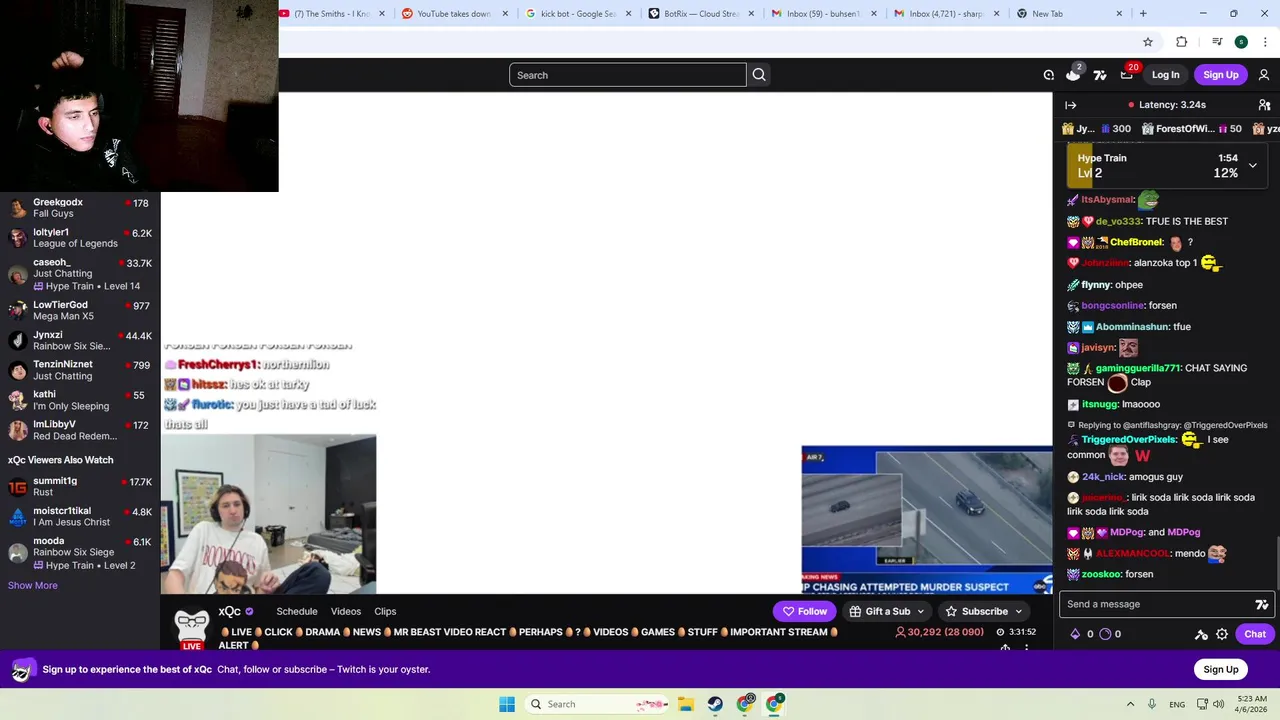This screenshot has width=1280, height=720.
Task: Click the green Chrome profile avatar
Action: 1241,42
